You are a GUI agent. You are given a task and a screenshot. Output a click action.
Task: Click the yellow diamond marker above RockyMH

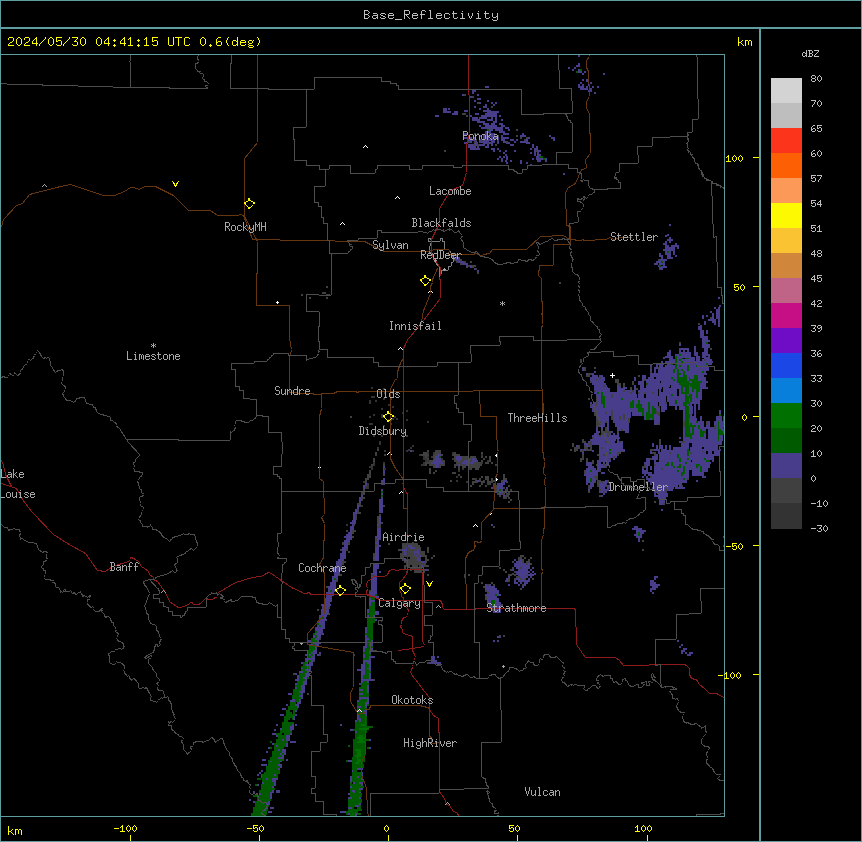pyautogui.click(x=250, y=204)
